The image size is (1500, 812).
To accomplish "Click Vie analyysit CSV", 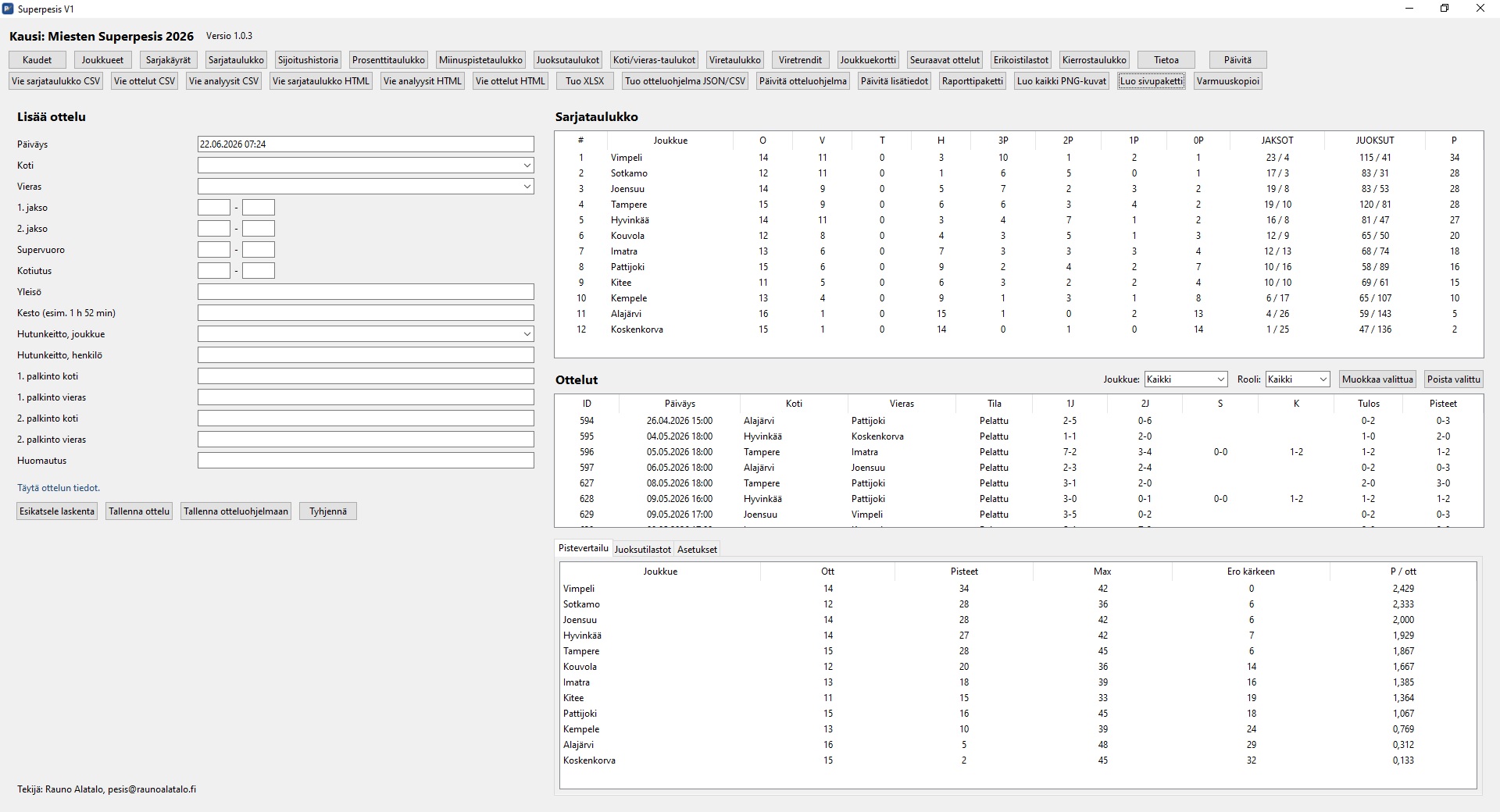I will (x=223, y=81).
